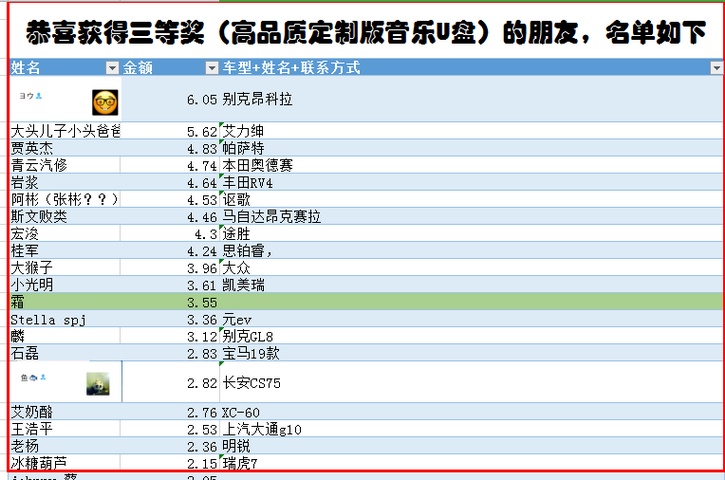Select the amount cell 4.3

pyautogui.click(x=170, y=234)
